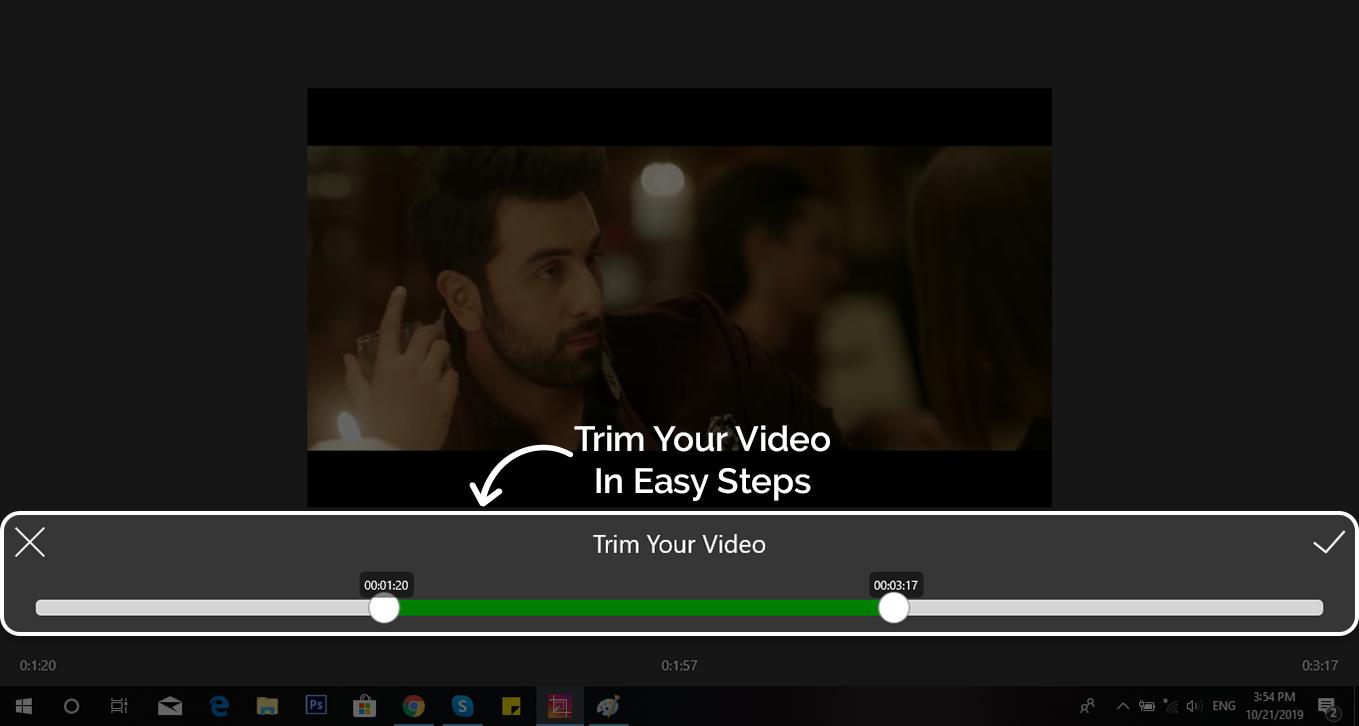The image size is (1359, 726).
Task: Change the ENG input language
Action: click(x=1224, y=706)
